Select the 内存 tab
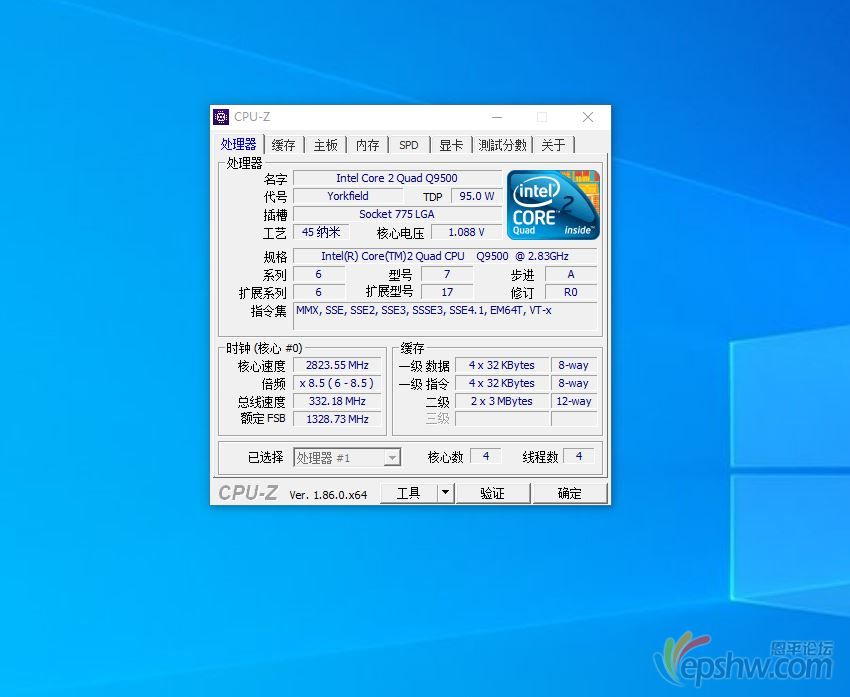Image resolution: width=850 pixels, height=697 pixels. pyautogui.click(x=368, y=145)
